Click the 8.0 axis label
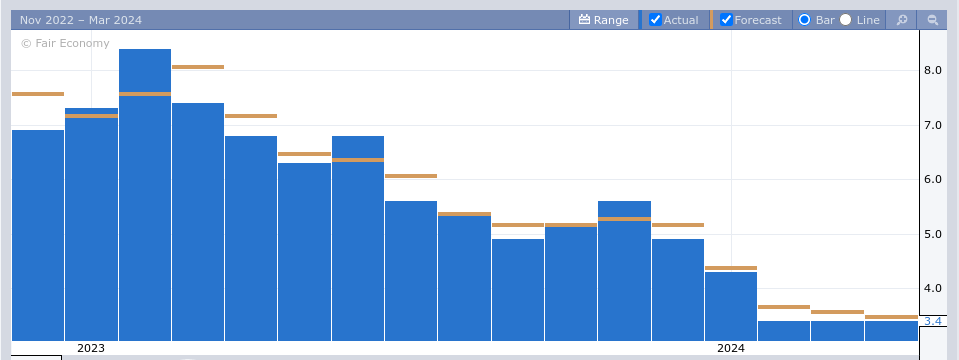 pyautogui.click(x=933, y=70)
